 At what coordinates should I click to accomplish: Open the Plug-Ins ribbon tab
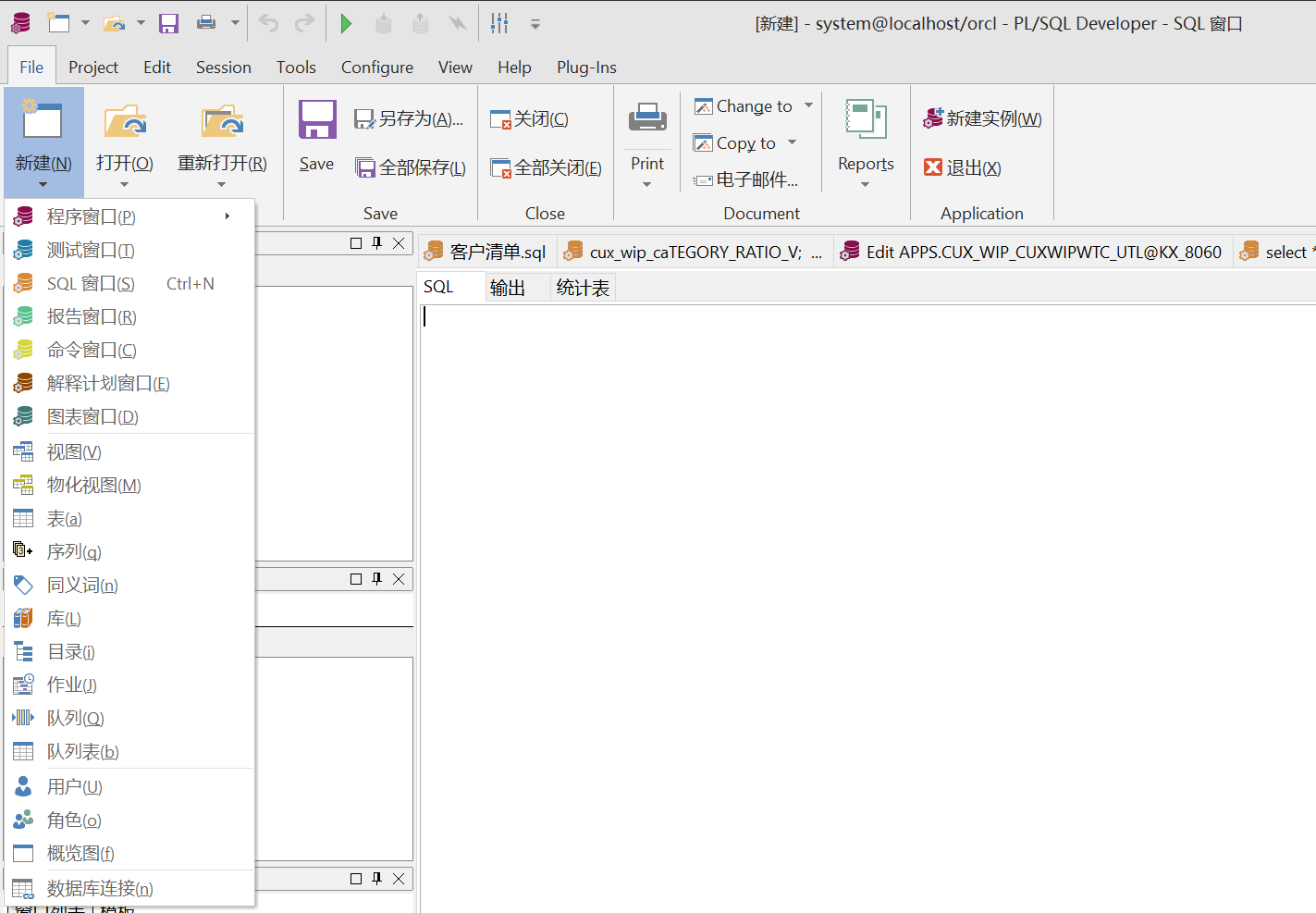[586, 68]
